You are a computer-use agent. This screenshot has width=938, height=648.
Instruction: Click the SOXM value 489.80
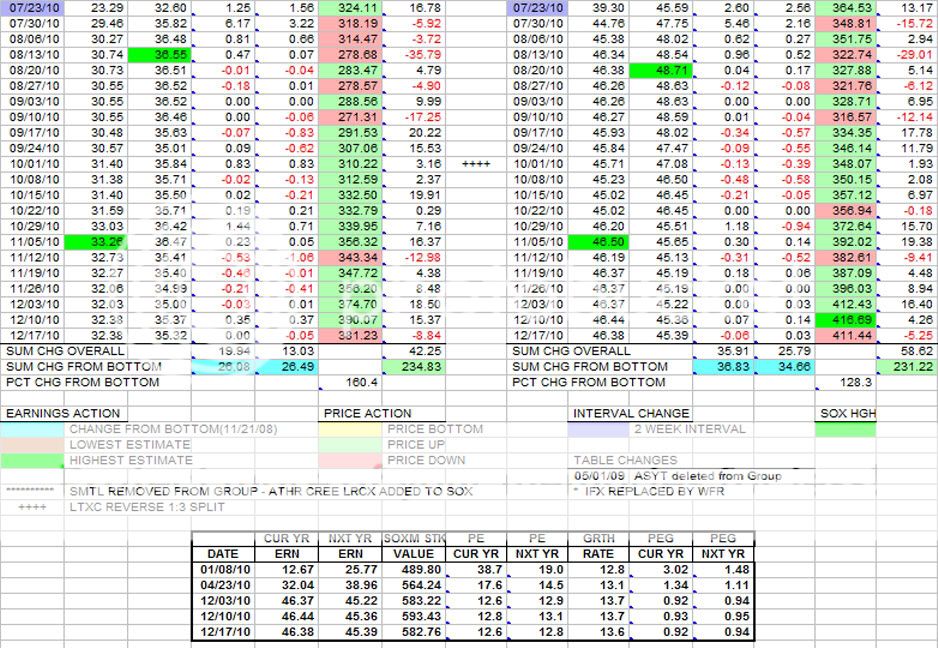coord(413,569)
